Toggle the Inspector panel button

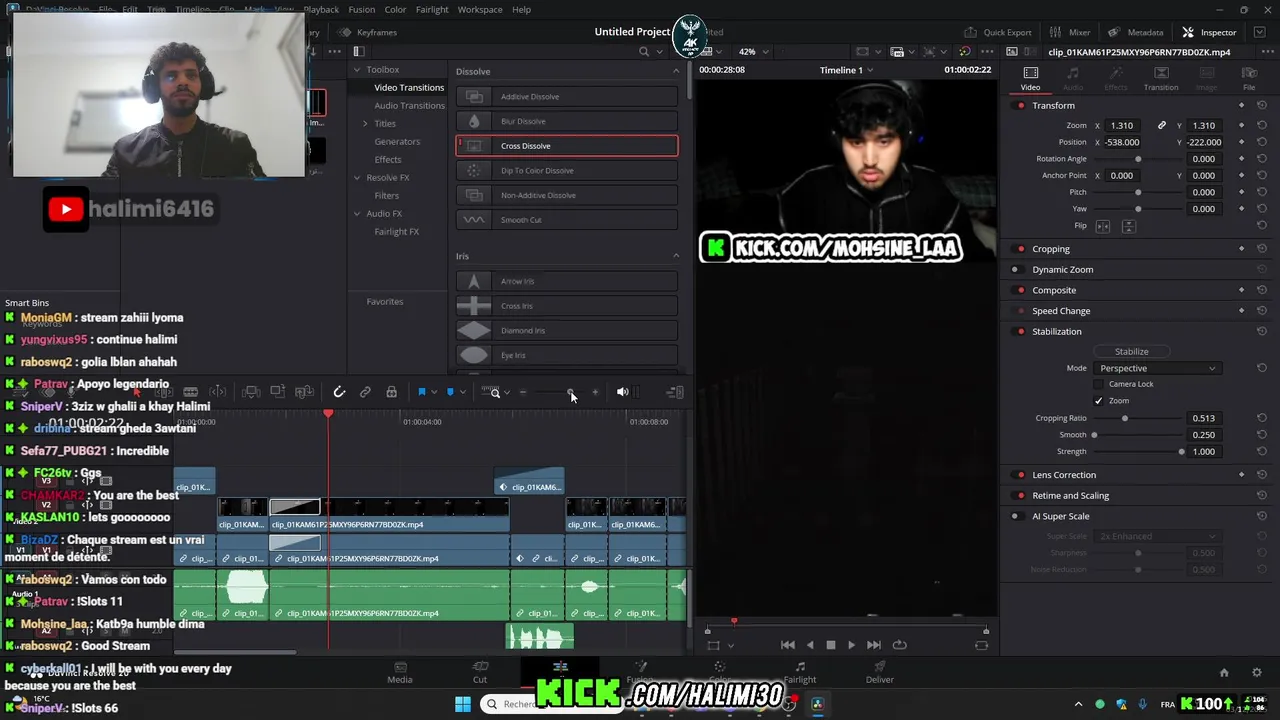[1209, 32]
